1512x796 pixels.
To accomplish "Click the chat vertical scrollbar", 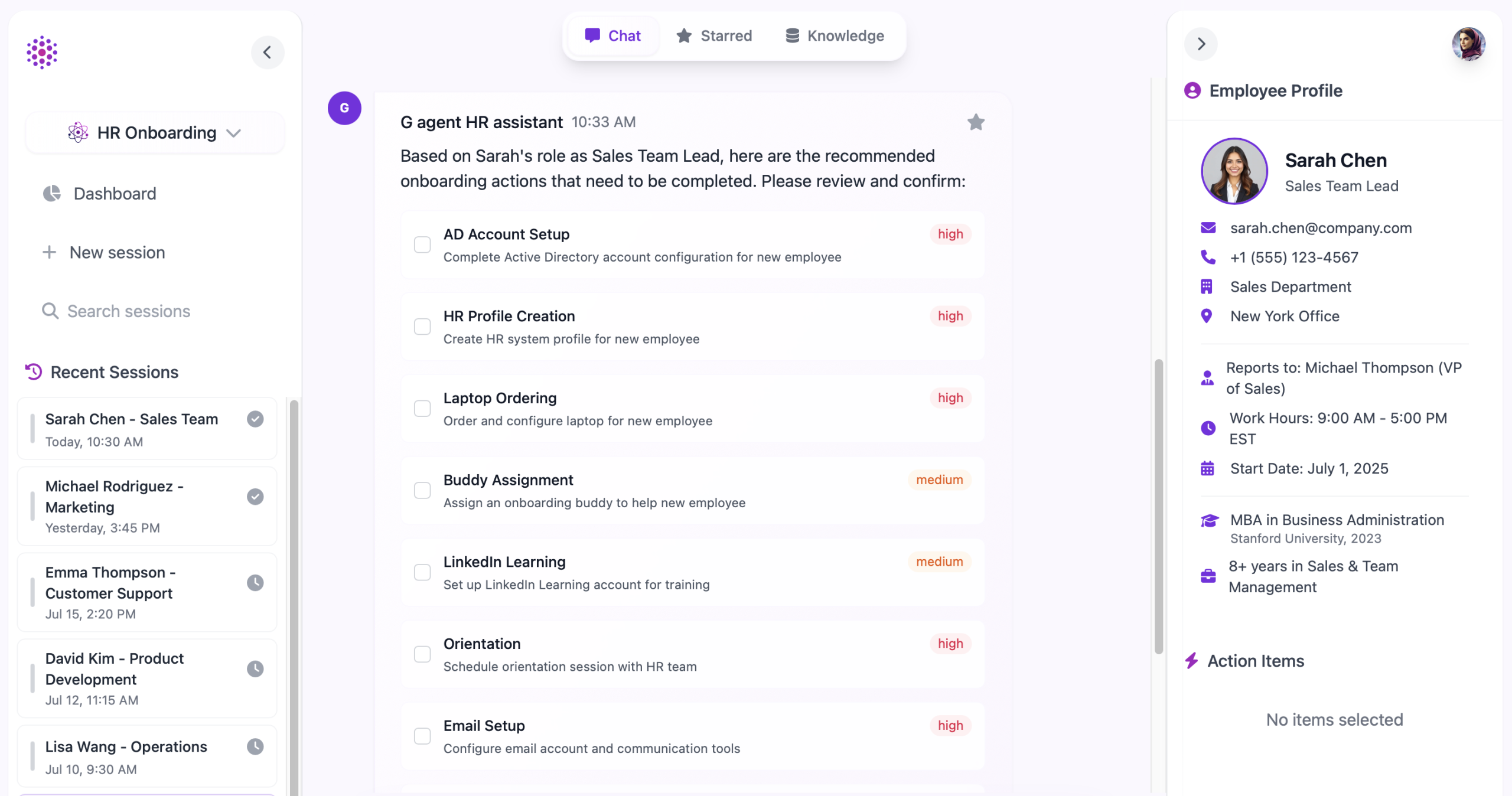I will [1158, 507].
